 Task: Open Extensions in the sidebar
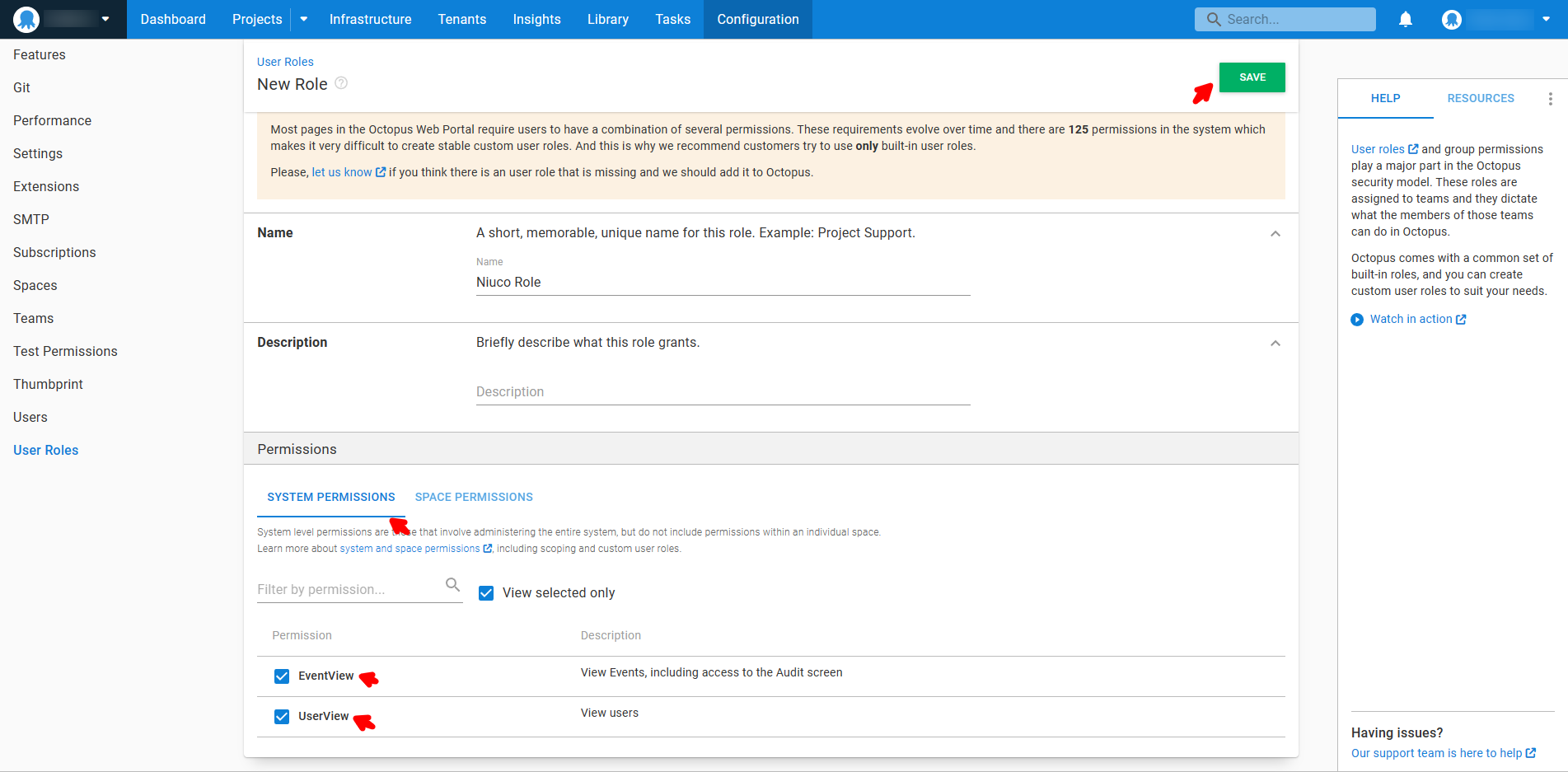pos(46,186)
